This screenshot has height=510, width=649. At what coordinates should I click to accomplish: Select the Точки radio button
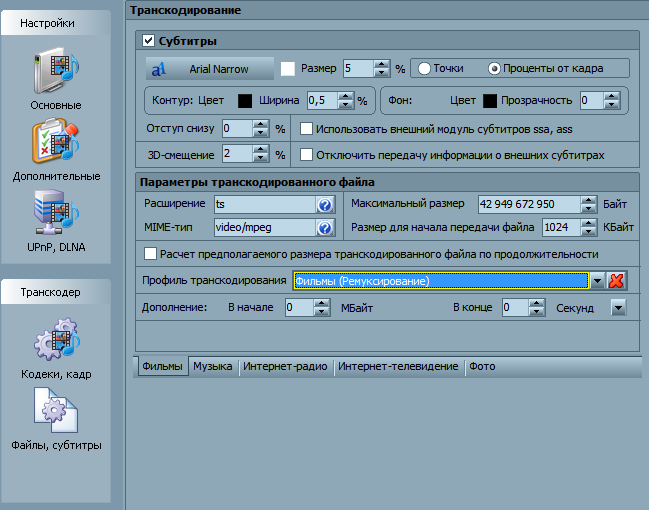point(425,69)
